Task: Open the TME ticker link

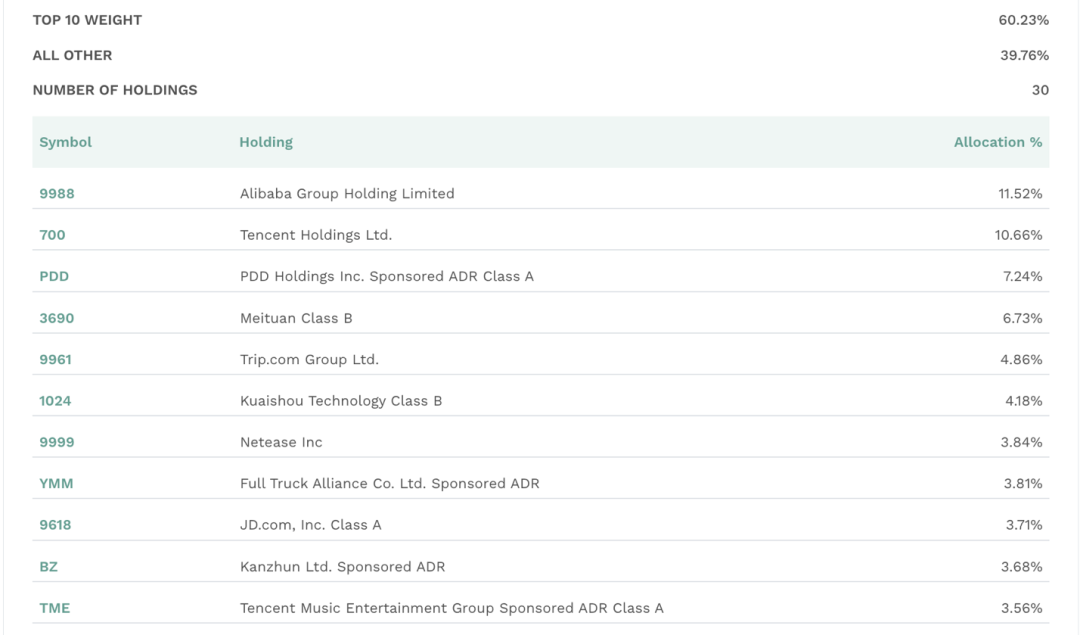Action: tap(55, 608)
